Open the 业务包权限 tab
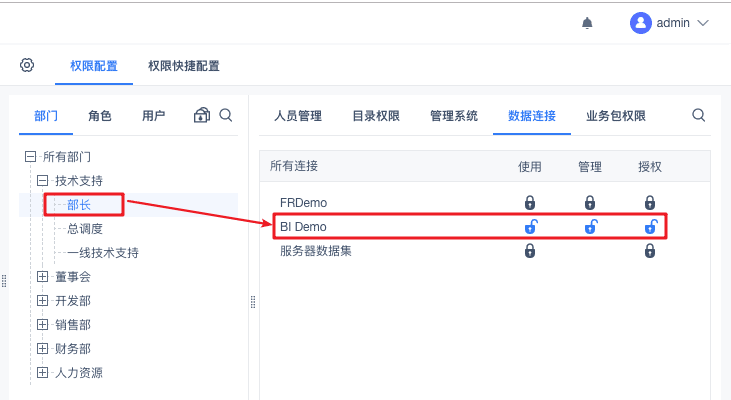The image size is (731, 400). pos(616,116)
